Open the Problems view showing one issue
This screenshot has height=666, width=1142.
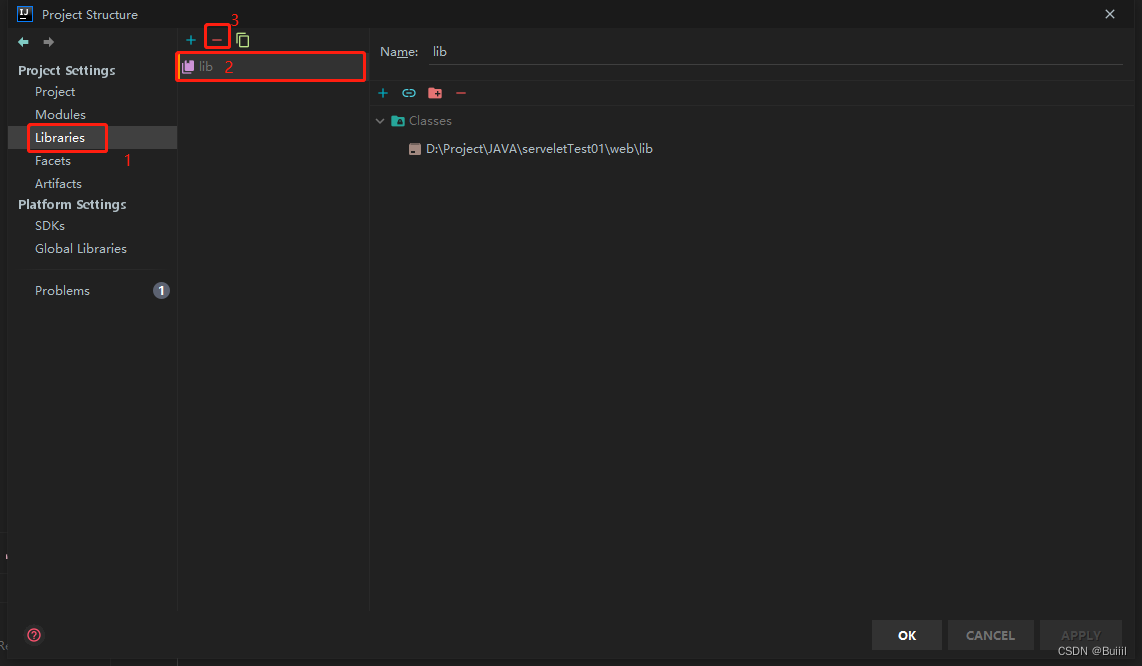[62, 290]
